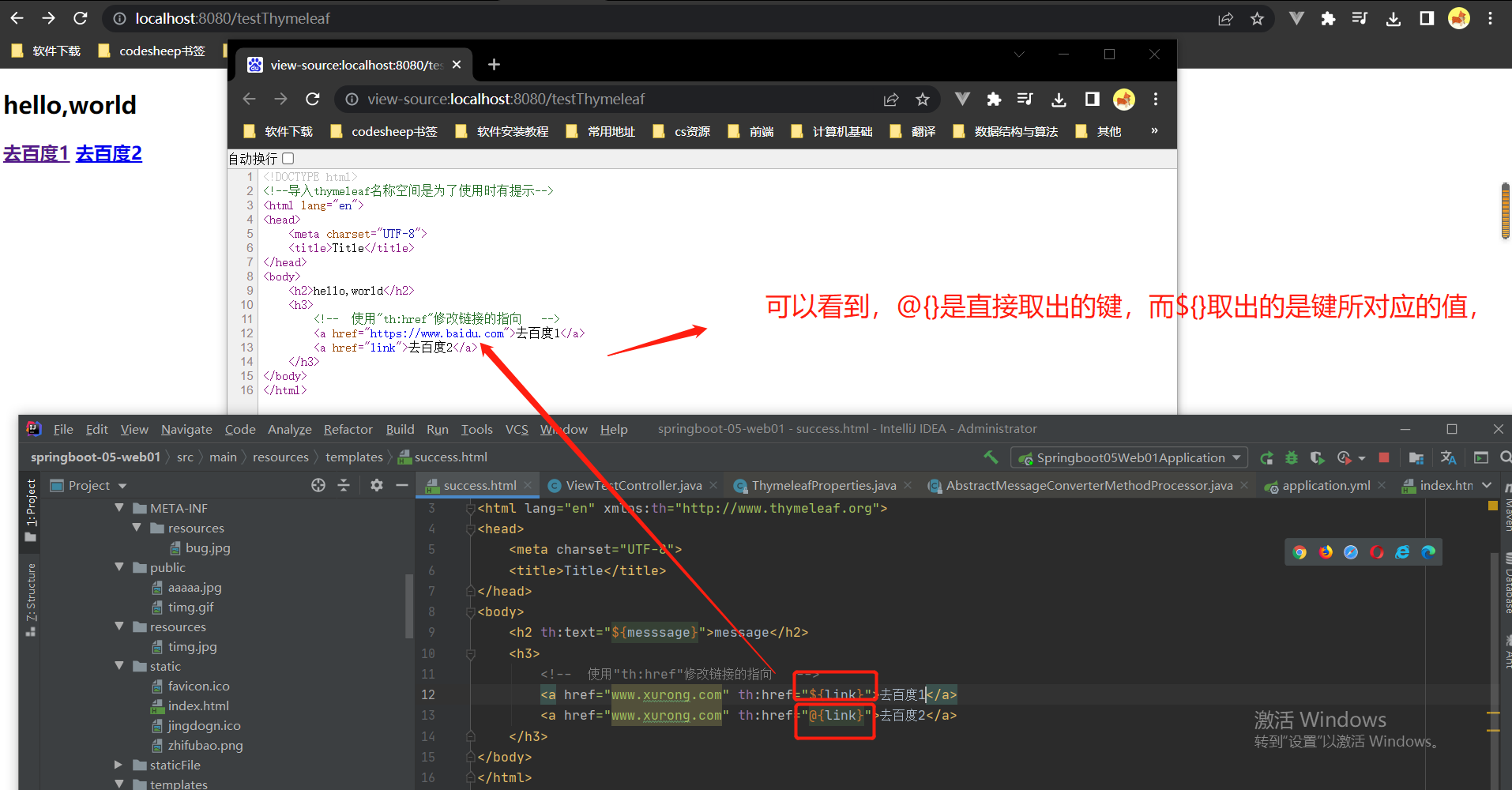
Task: Click the Build project hammer icon
Action: [991, 457]
